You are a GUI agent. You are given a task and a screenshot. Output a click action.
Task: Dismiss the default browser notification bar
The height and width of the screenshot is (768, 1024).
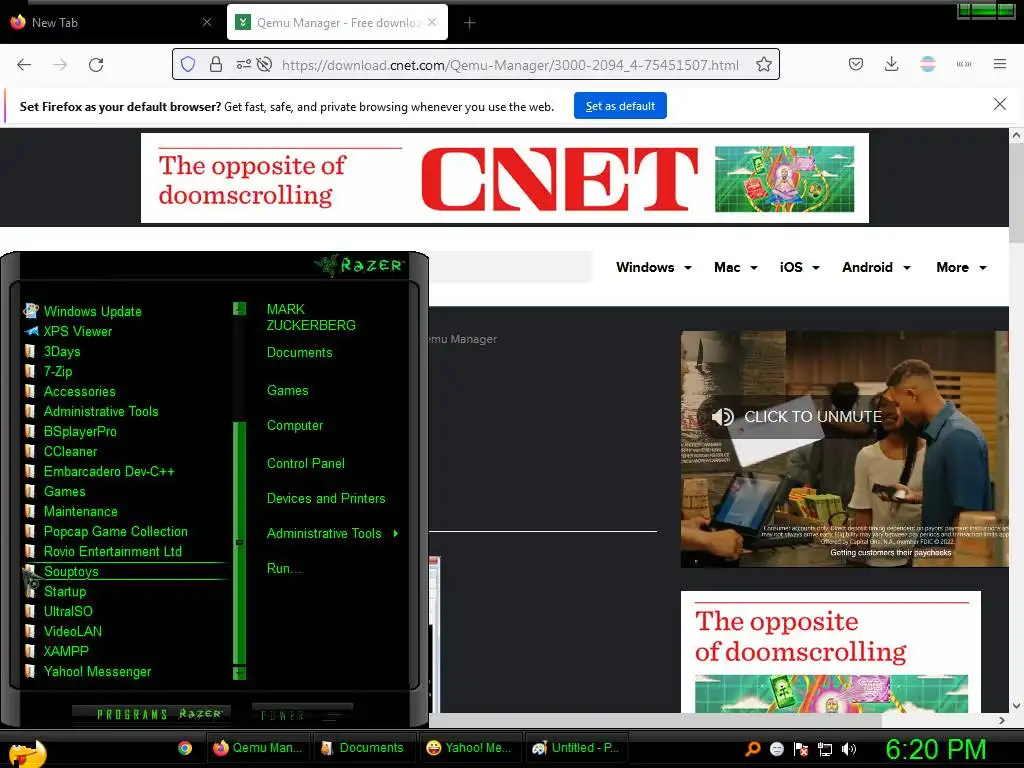pyautogui.click(x=1000, y=104)
